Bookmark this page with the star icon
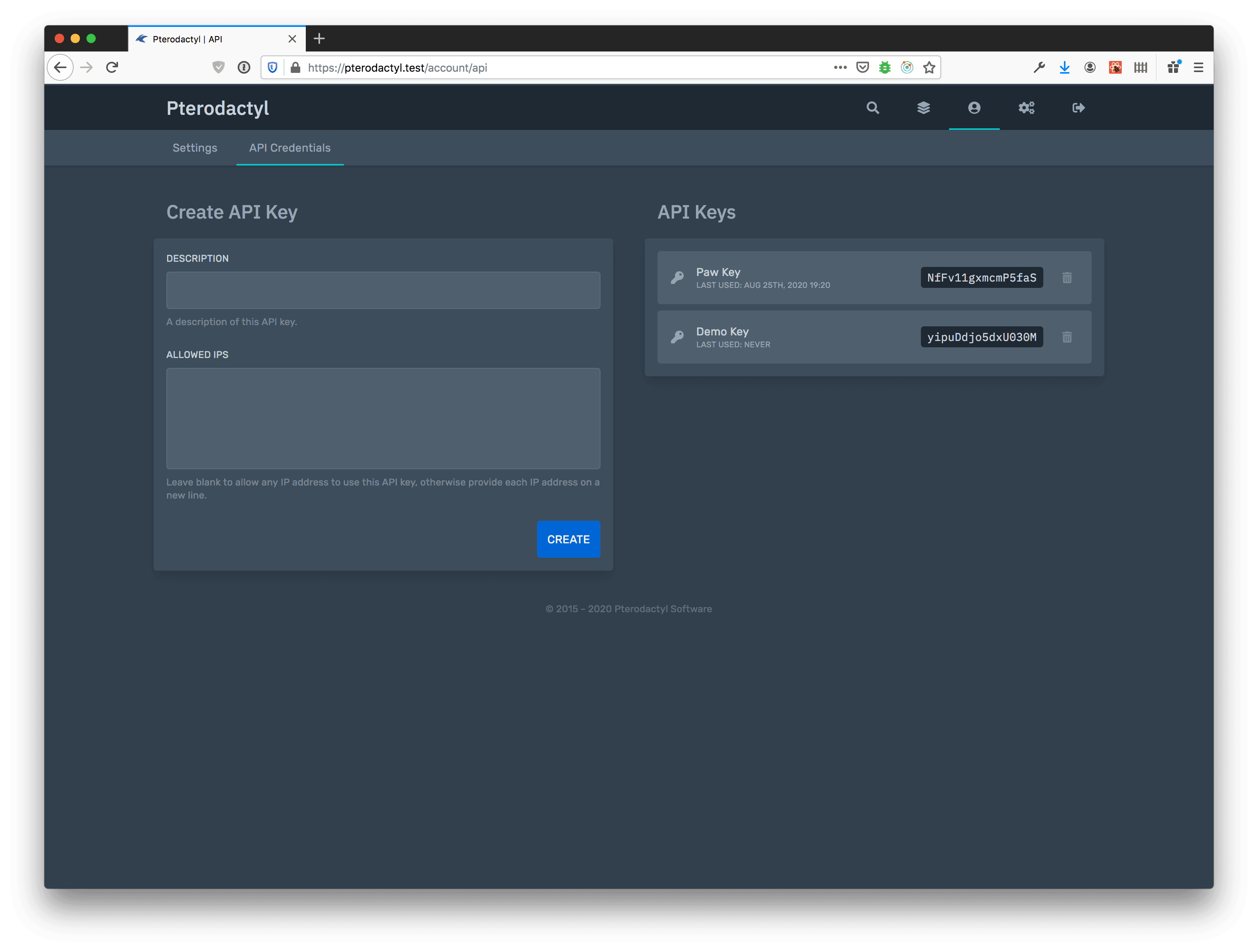The image size is (1258, 952). point(929,68)
